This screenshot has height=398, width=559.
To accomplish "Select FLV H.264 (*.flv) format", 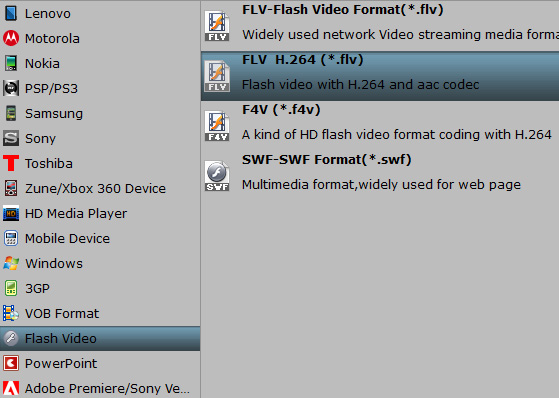I will [x=380, y=76].
